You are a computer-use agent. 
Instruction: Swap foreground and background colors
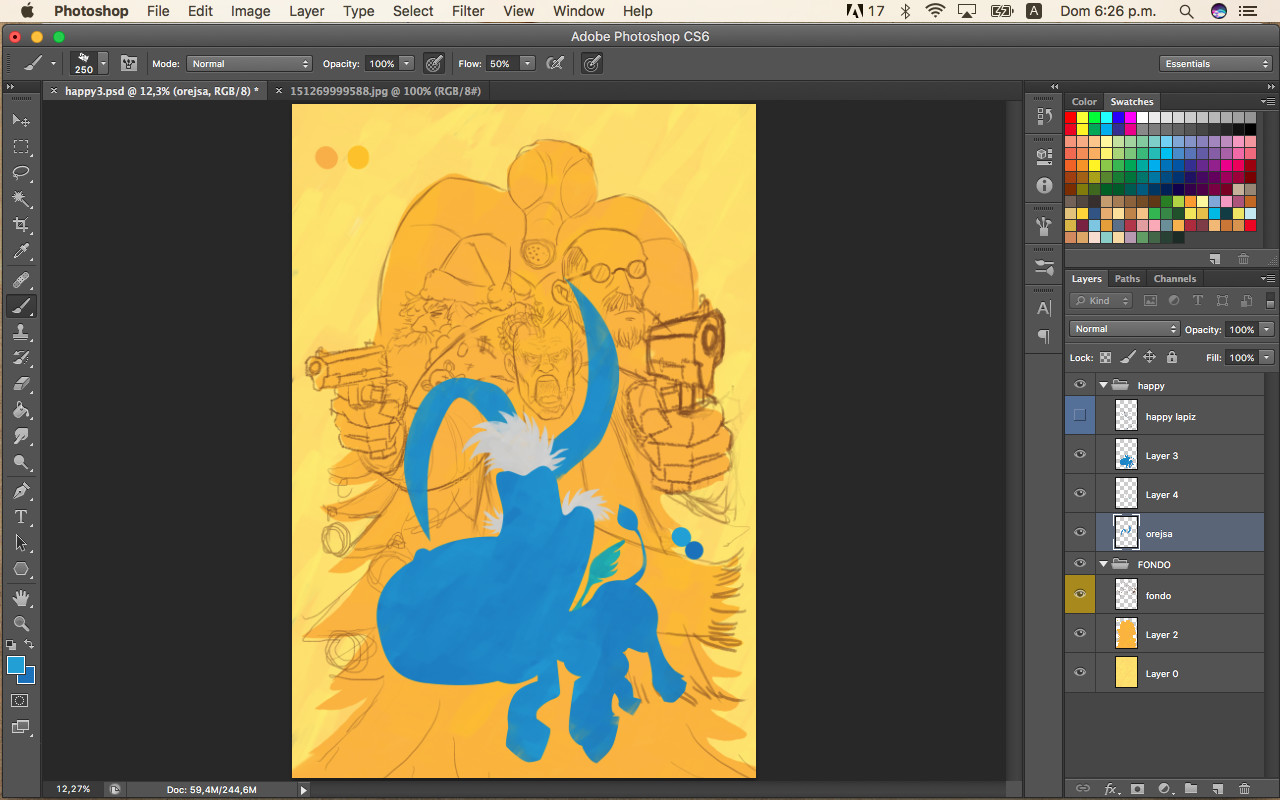(30, 645)
